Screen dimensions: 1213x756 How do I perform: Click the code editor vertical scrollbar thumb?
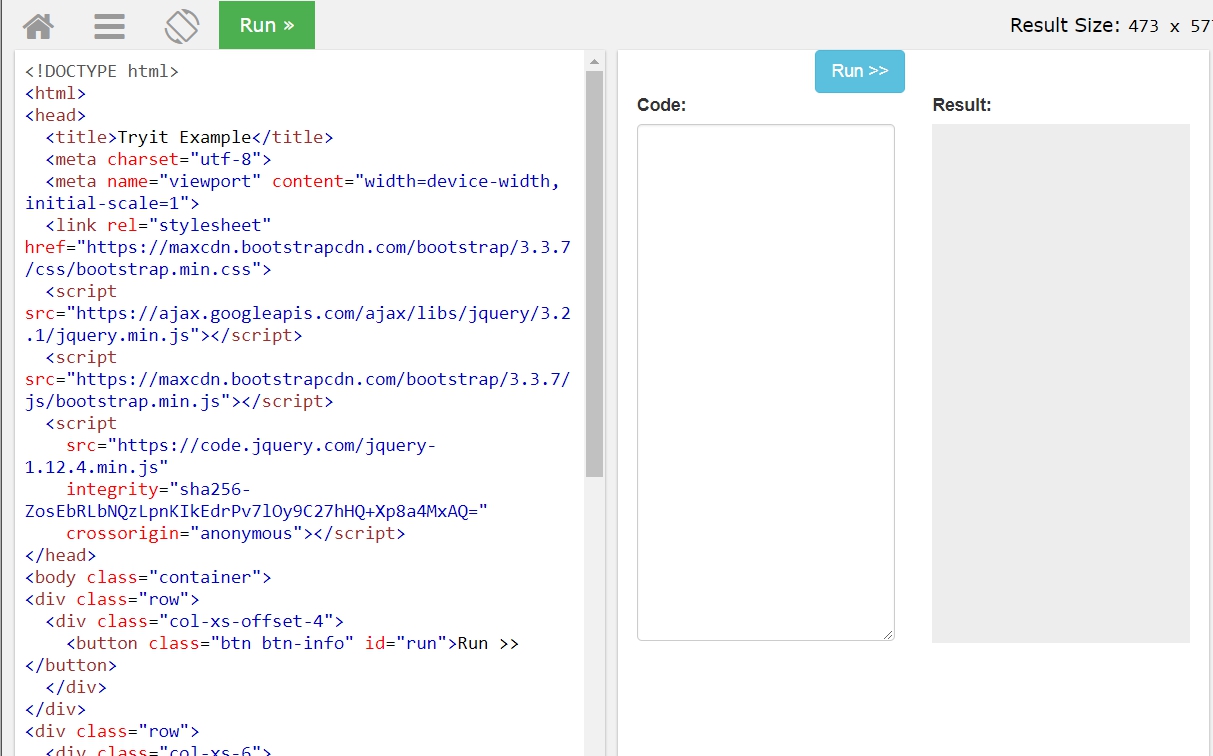click(x=595, y=274)
